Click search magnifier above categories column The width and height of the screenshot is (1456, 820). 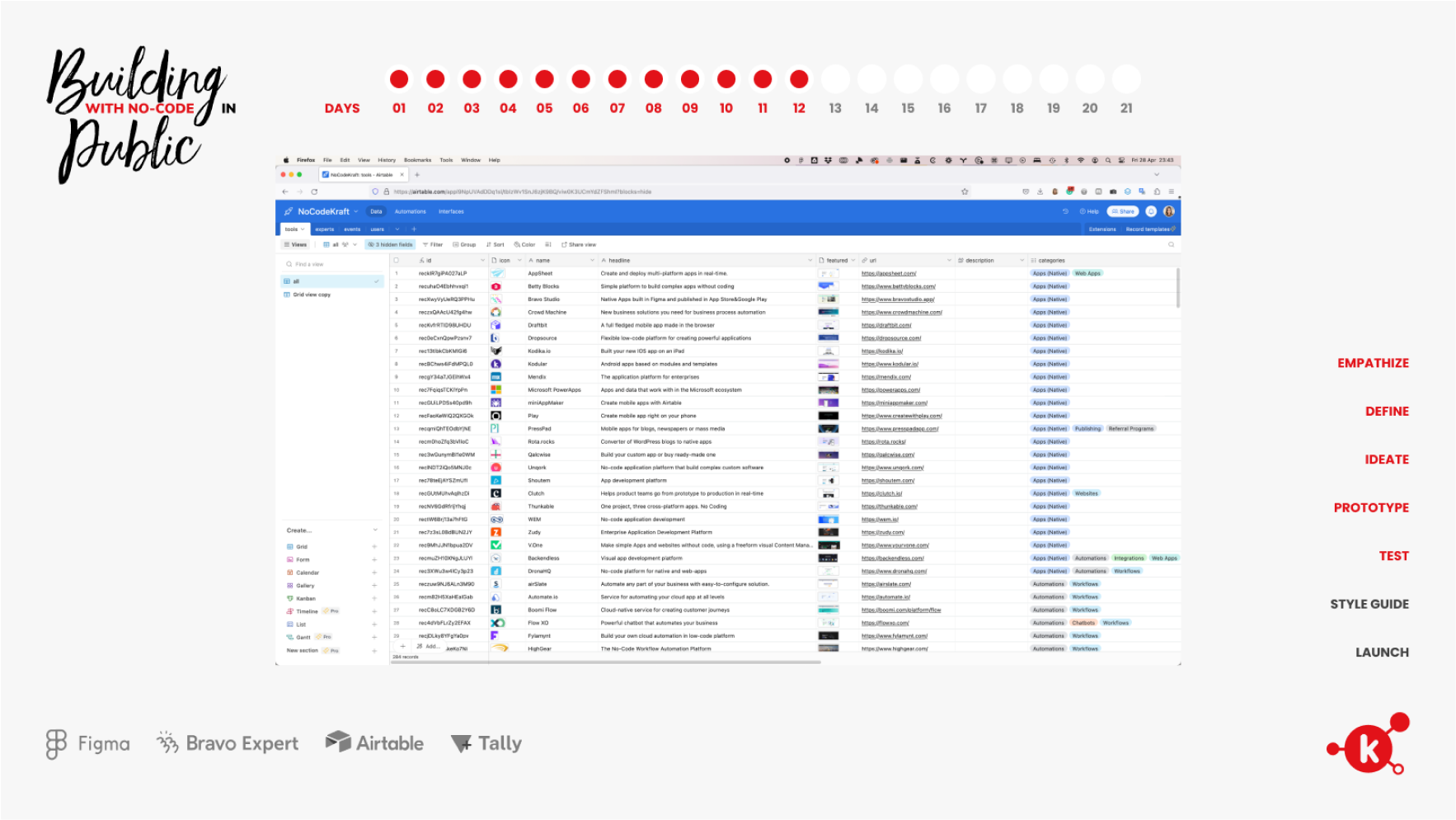point(1171,244)
